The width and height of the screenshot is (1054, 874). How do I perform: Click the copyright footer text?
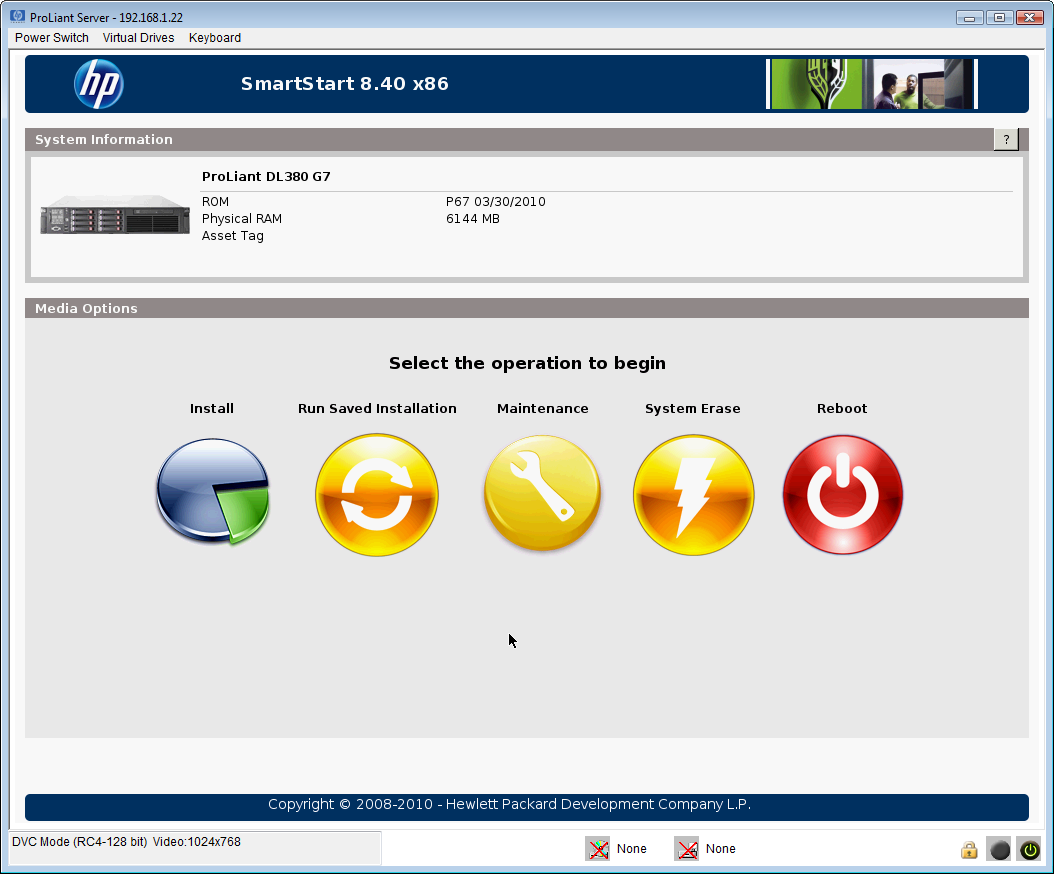[510, 804]
